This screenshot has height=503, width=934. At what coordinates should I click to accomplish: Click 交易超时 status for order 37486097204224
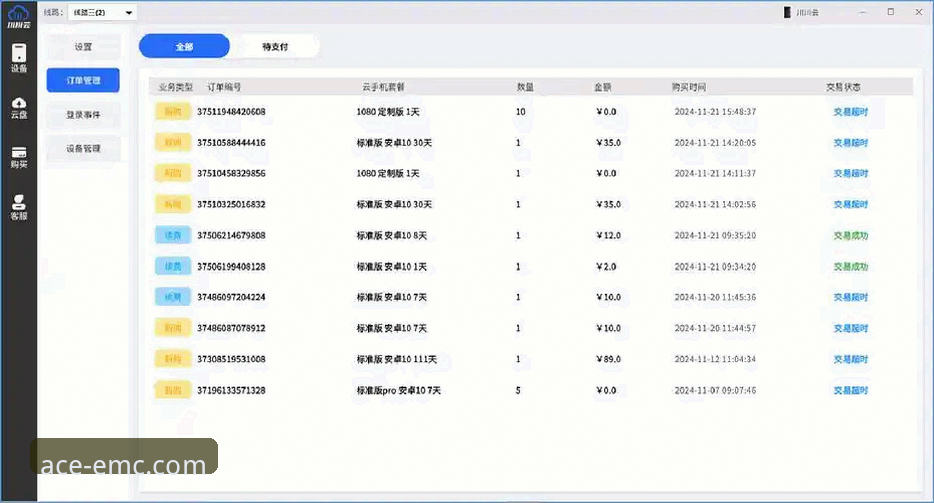[x=851, y=297]
